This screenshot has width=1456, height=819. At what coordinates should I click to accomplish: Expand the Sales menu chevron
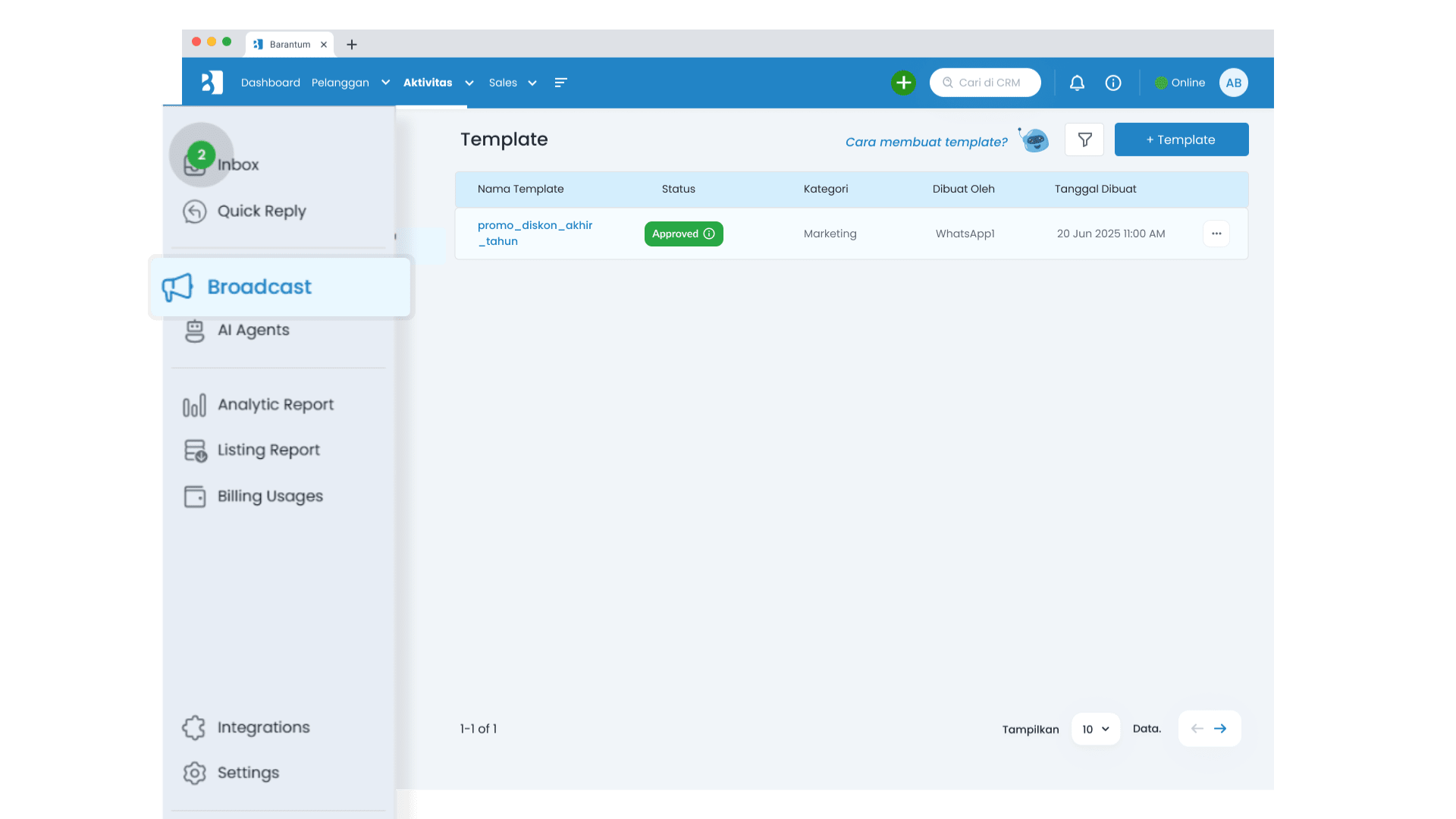(532, 83)
